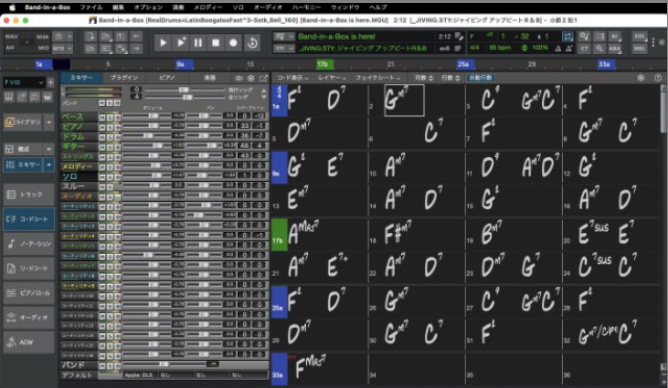Open the Layer (レイヤー) dropdown

coord(332,78)
